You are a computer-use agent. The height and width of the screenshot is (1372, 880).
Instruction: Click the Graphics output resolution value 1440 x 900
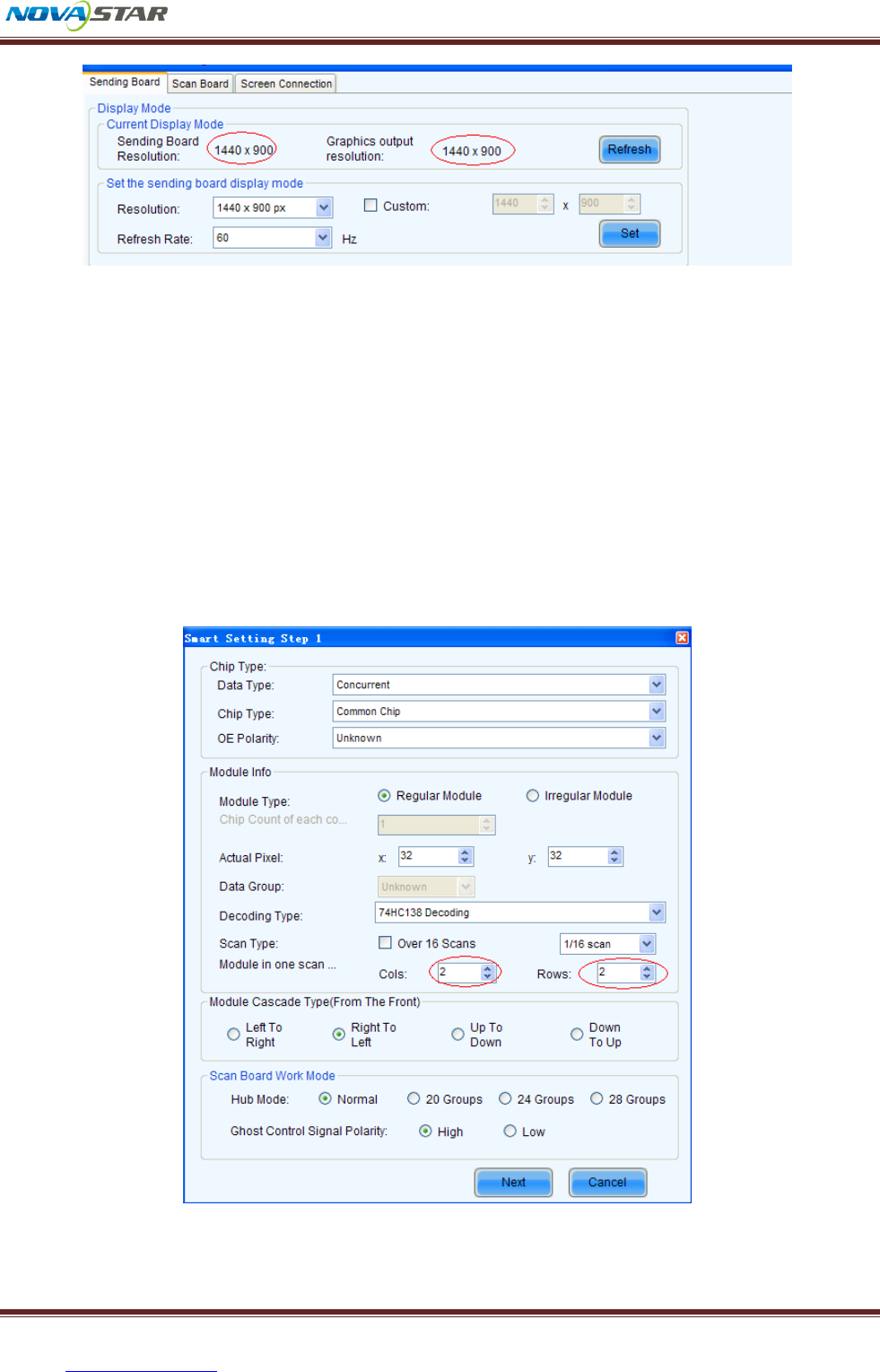(x=472, y=152)
